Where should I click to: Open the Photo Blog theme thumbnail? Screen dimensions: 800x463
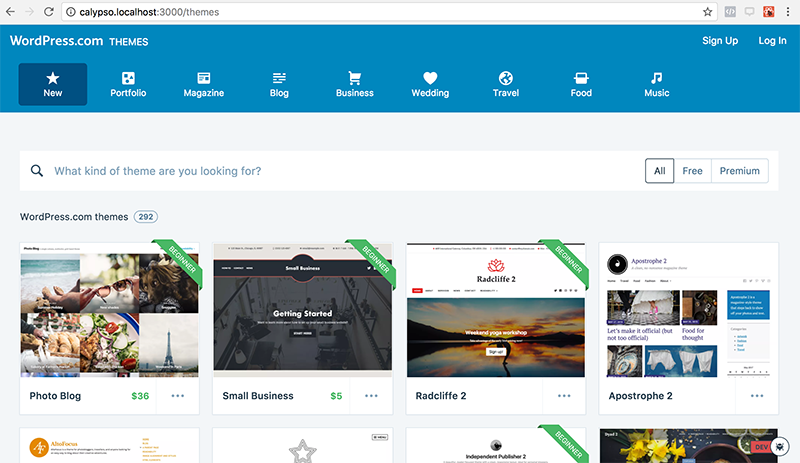(109, 310)
